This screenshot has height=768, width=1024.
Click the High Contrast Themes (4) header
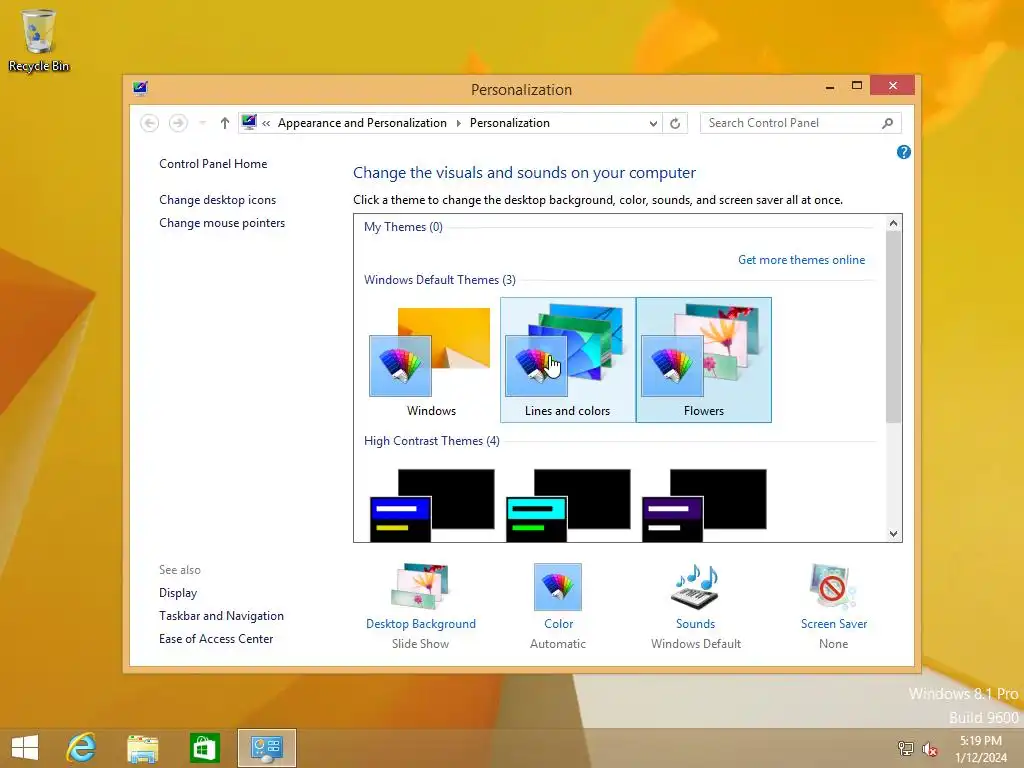point(432,441)
